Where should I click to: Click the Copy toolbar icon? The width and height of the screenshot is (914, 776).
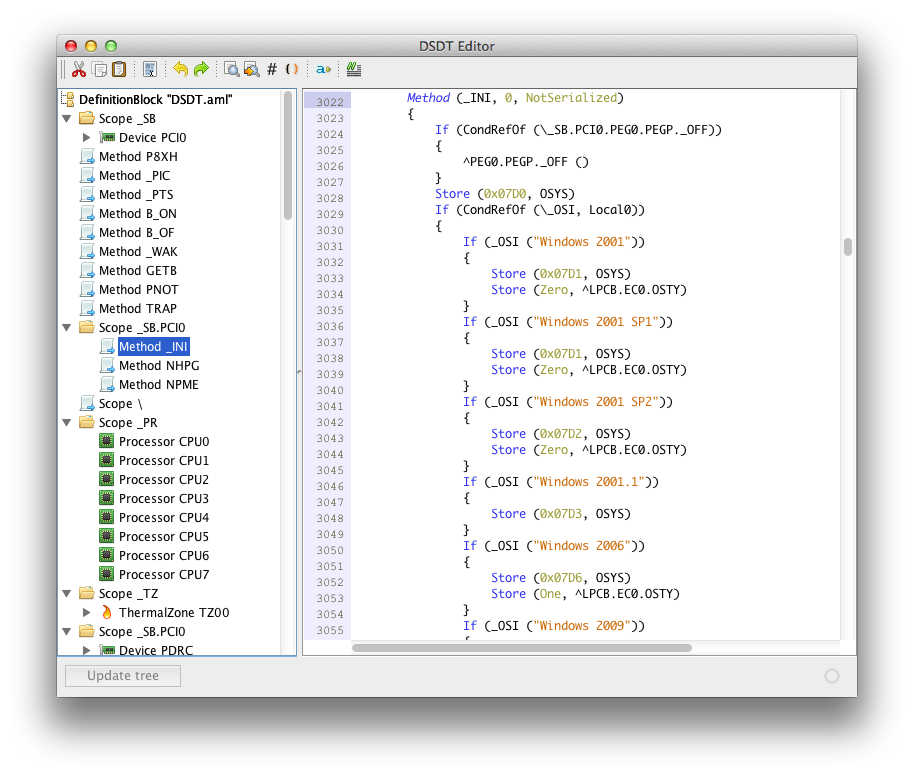coord(99,69)
